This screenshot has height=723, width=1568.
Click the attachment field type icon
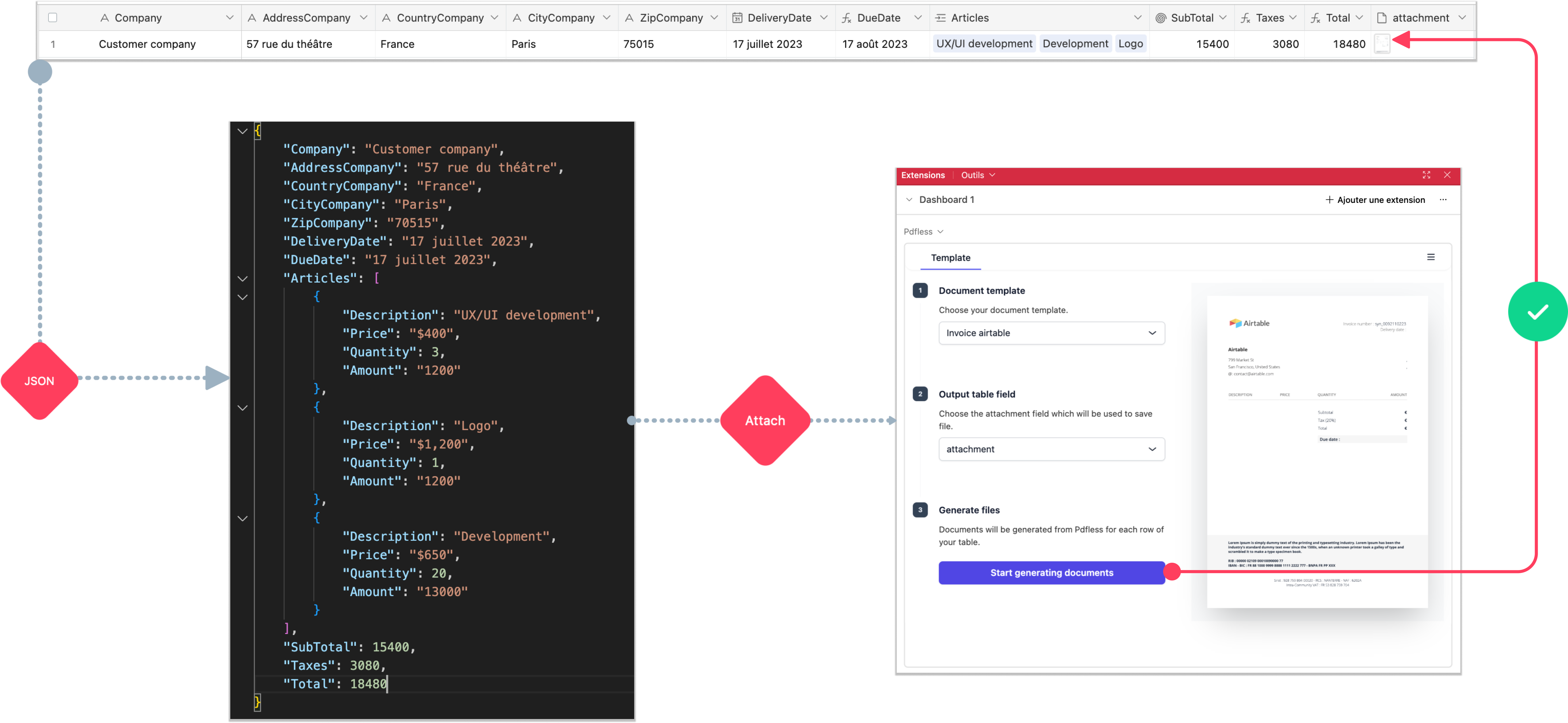coord(1382,18)
